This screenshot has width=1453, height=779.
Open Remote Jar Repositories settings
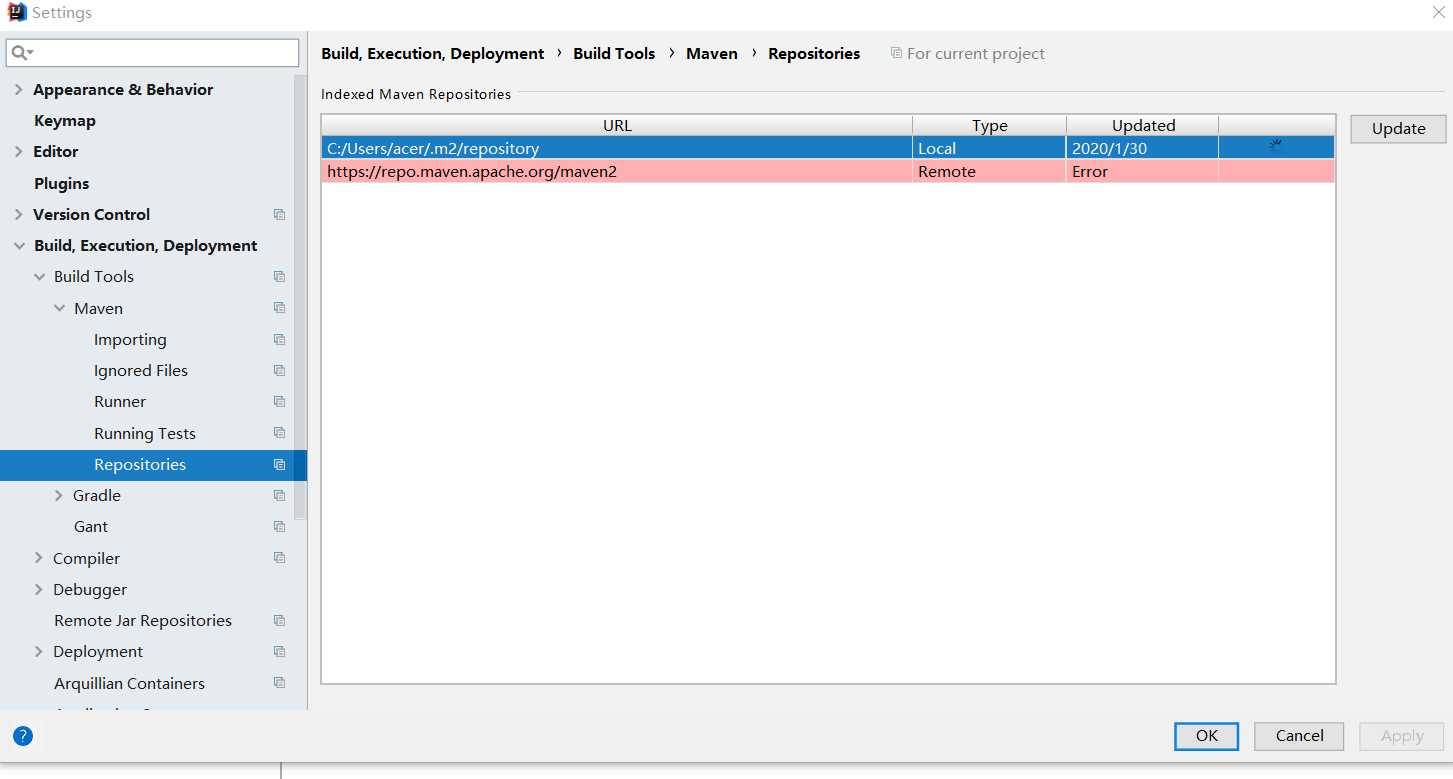click(143, 621)
